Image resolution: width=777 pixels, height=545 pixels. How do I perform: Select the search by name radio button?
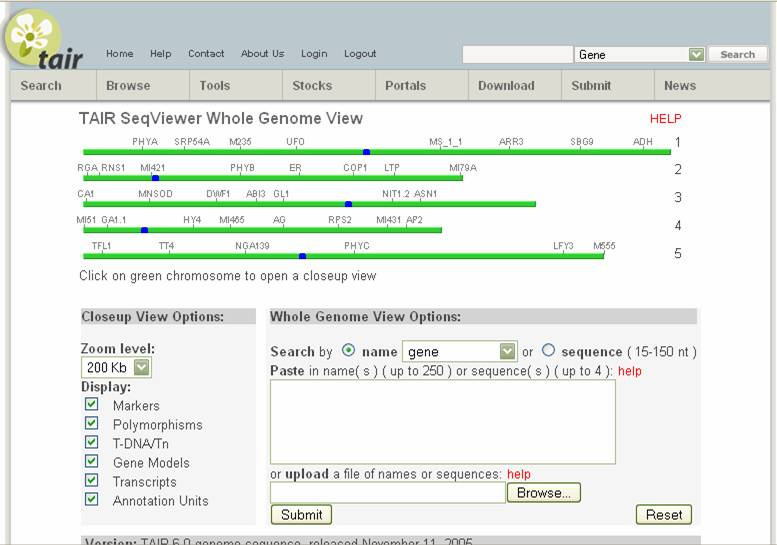[x=349, y=351]
